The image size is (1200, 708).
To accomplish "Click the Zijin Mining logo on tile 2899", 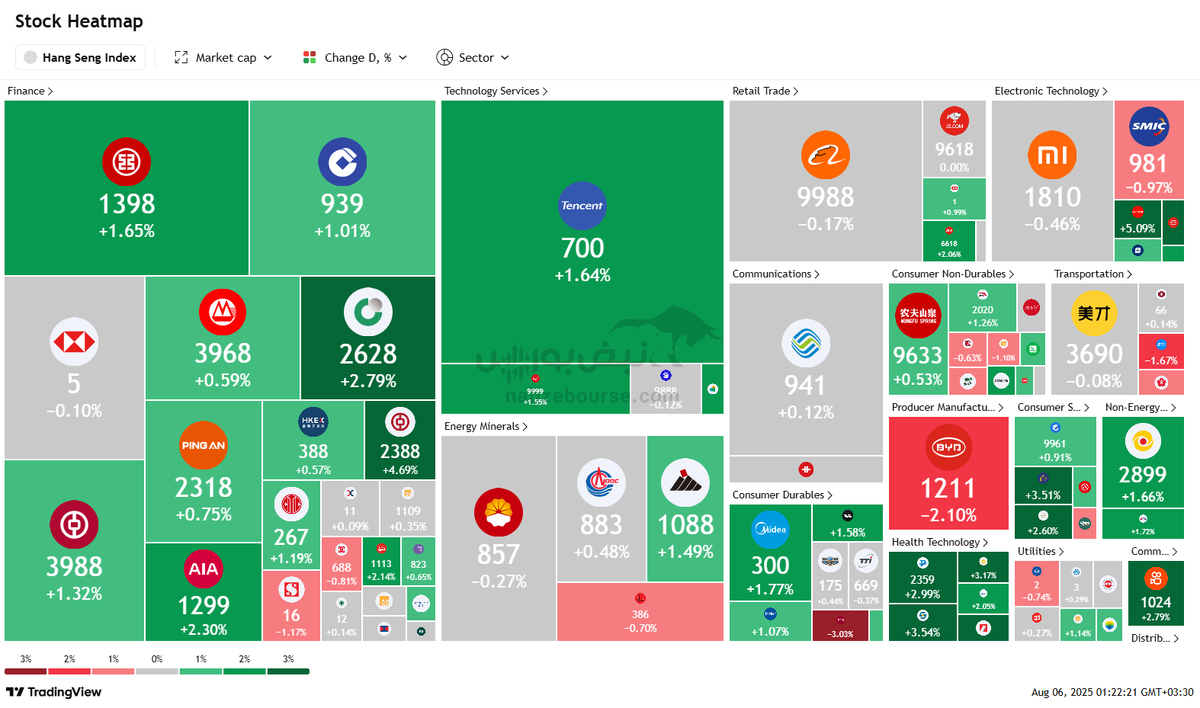I will (x=1142, y=441).
